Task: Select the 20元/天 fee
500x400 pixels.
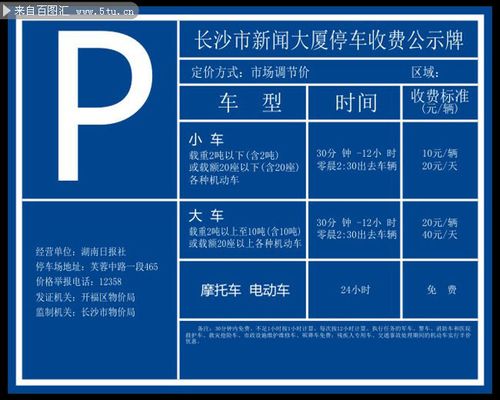Action: click(439, 166)
